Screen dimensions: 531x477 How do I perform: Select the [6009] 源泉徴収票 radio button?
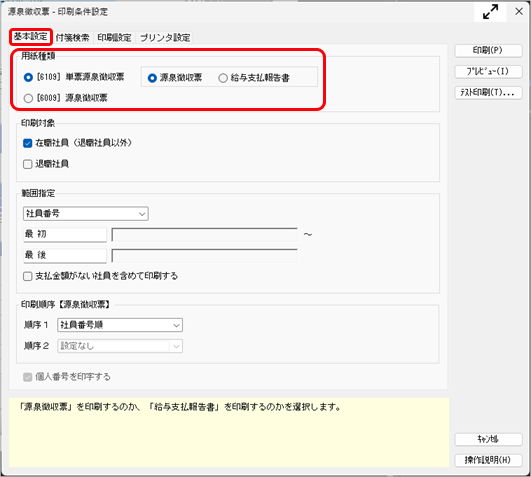[28, 98]
